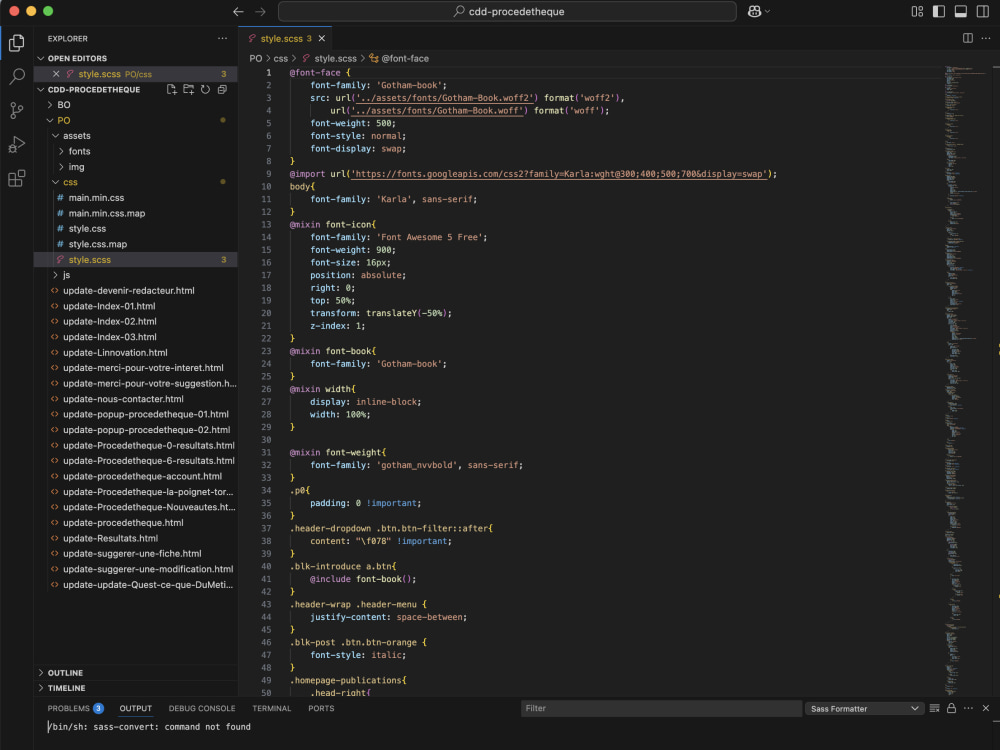Expand the Timeline section

41,688
